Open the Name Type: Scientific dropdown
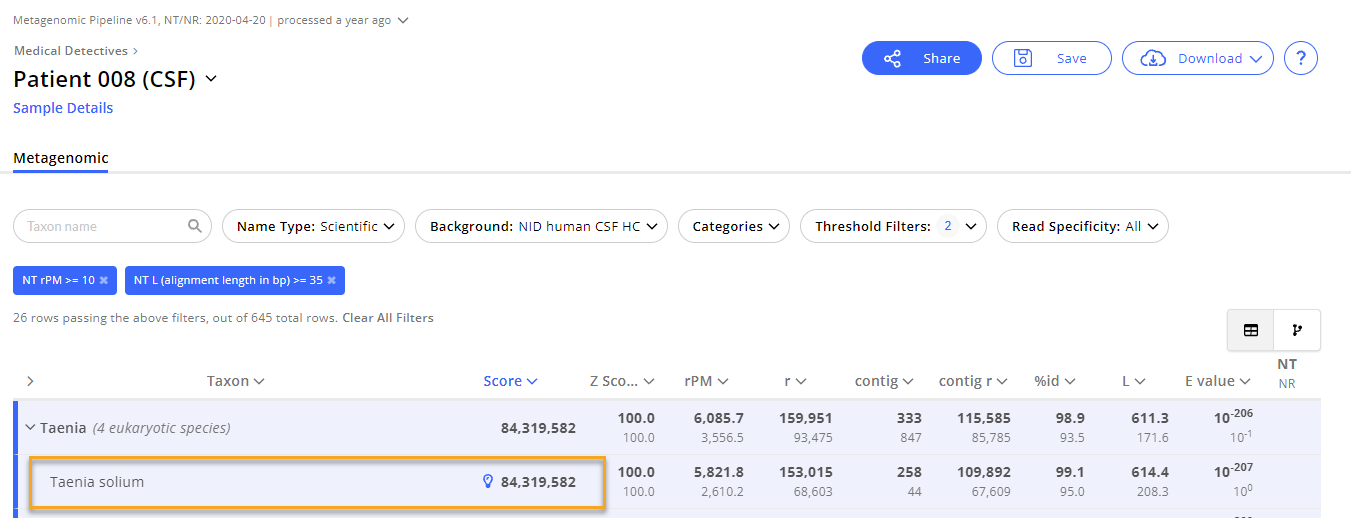 (313, 226)
